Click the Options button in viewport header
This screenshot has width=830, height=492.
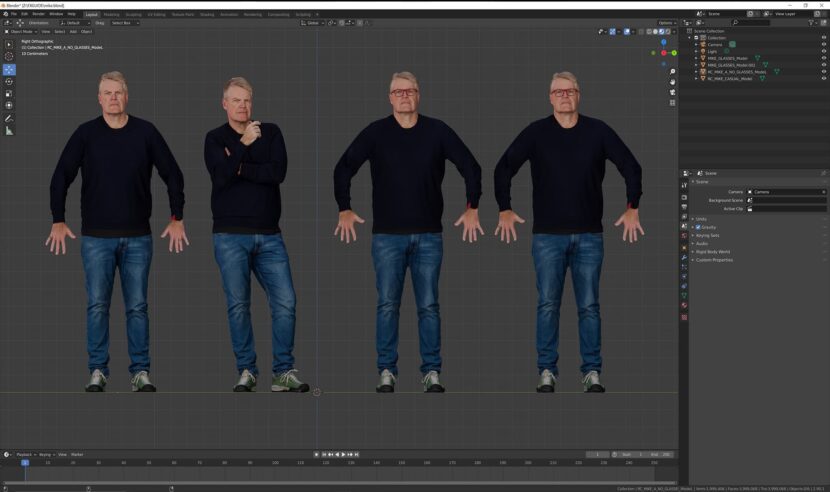click(666, 22)
